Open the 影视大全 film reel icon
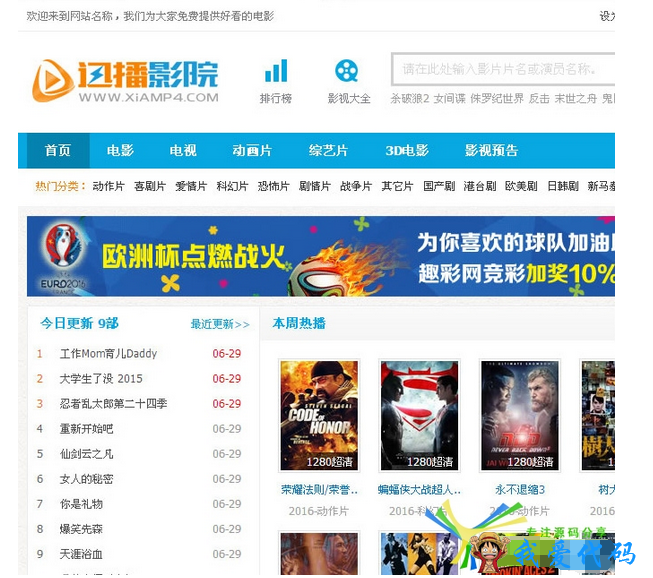The image size is (653, 578). tap(347, 71)
